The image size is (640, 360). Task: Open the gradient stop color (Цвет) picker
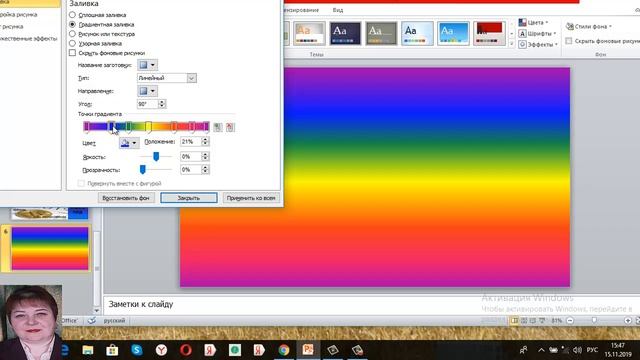[x=129, y=143]
